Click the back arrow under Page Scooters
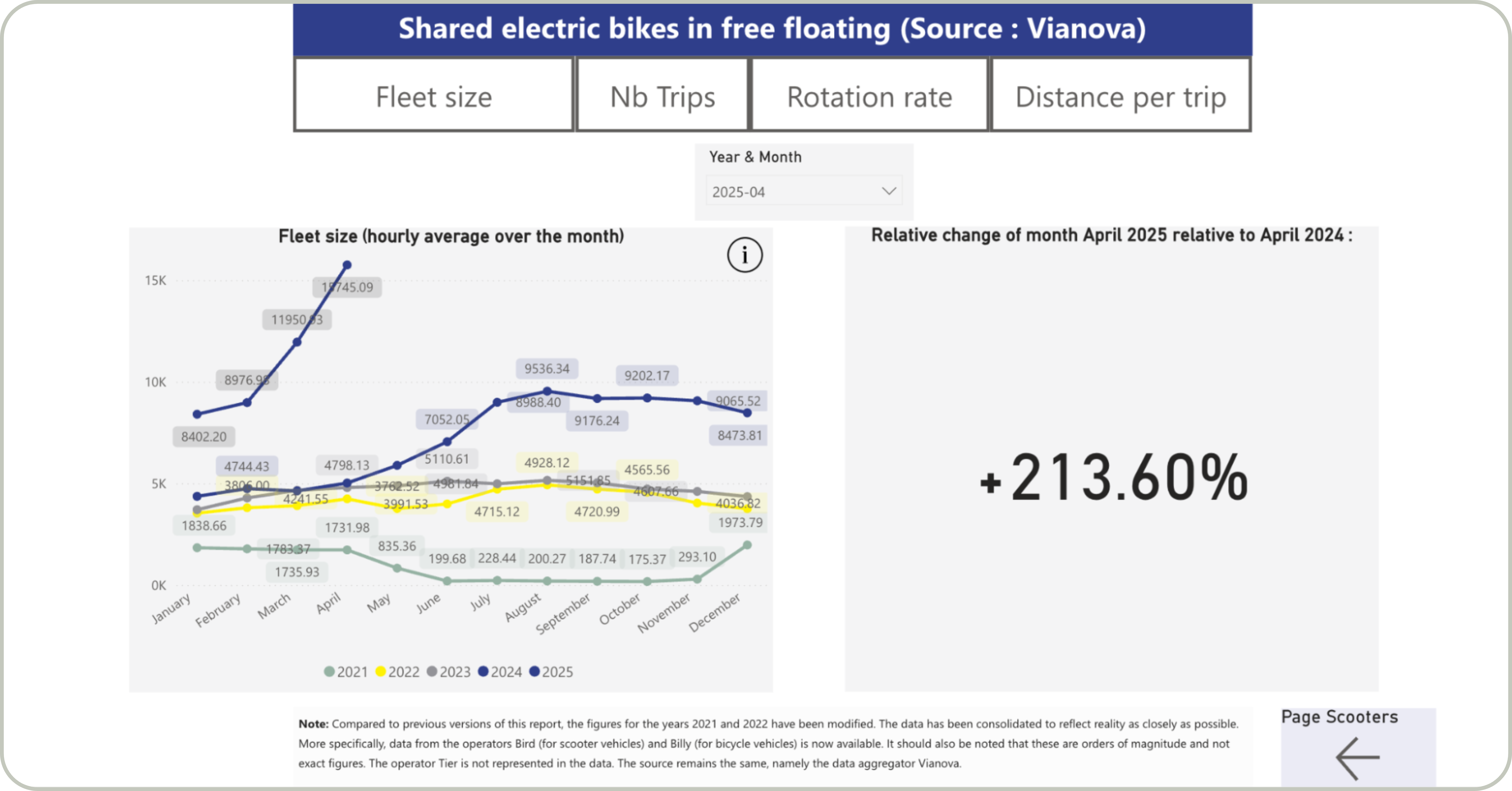The height and width of the screenshot is (791, 1512). [x=1358, y=758]
